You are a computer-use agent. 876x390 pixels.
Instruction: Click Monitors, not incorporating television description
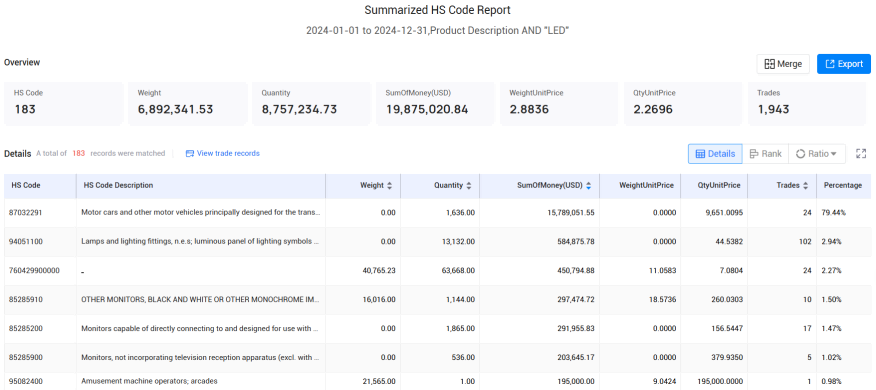pos(201,358)
